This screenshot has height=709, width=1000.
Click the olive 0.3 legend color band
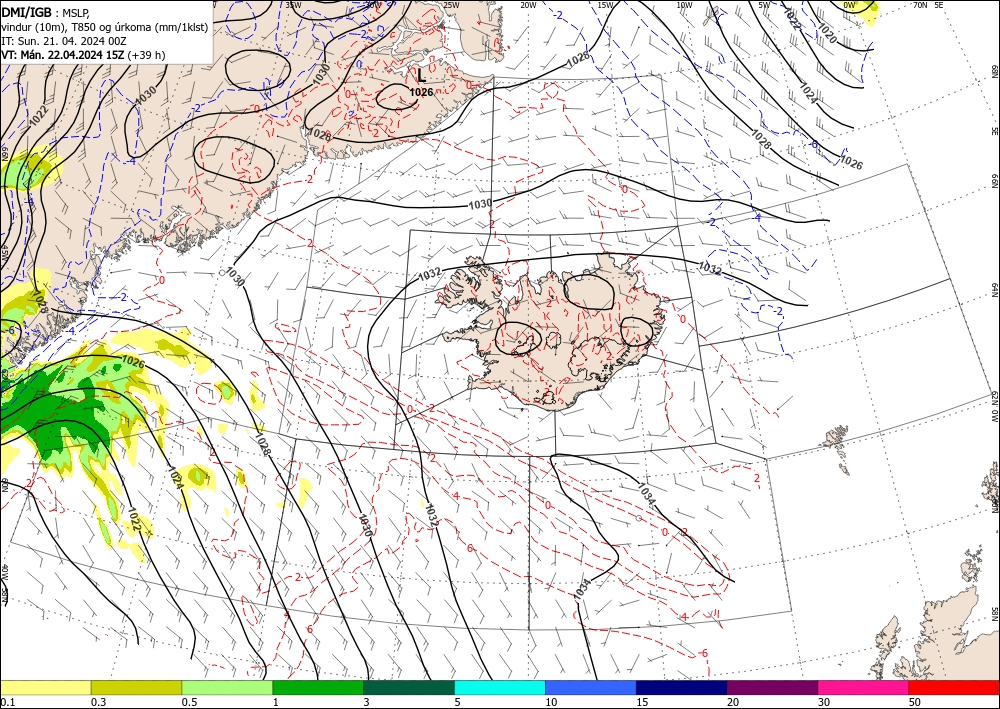click(x=136, y=687)
